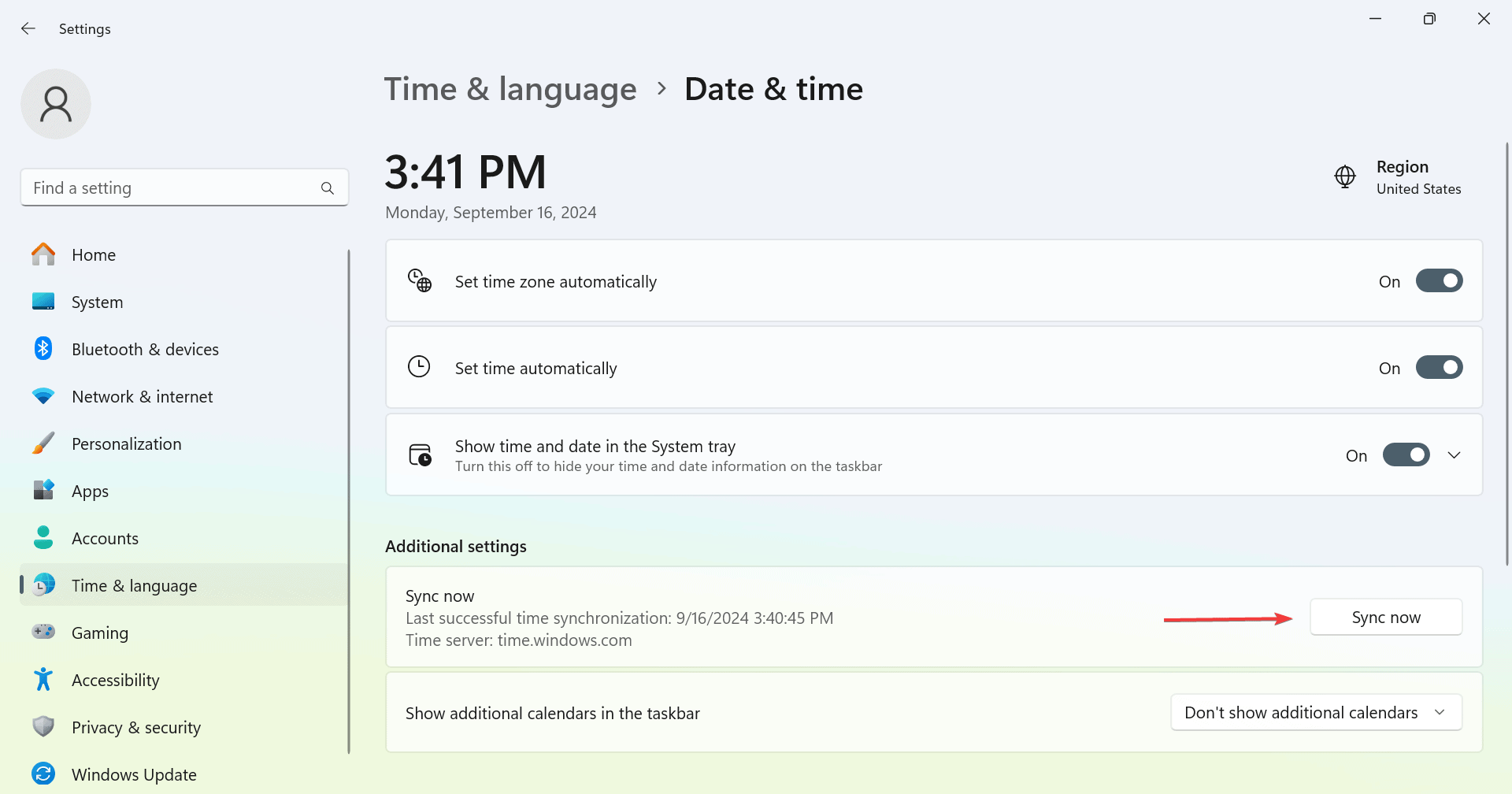Navigate to Time & language breadcrumb
The width and height of the screenshot is (1512, 794).
click(510, 89)
